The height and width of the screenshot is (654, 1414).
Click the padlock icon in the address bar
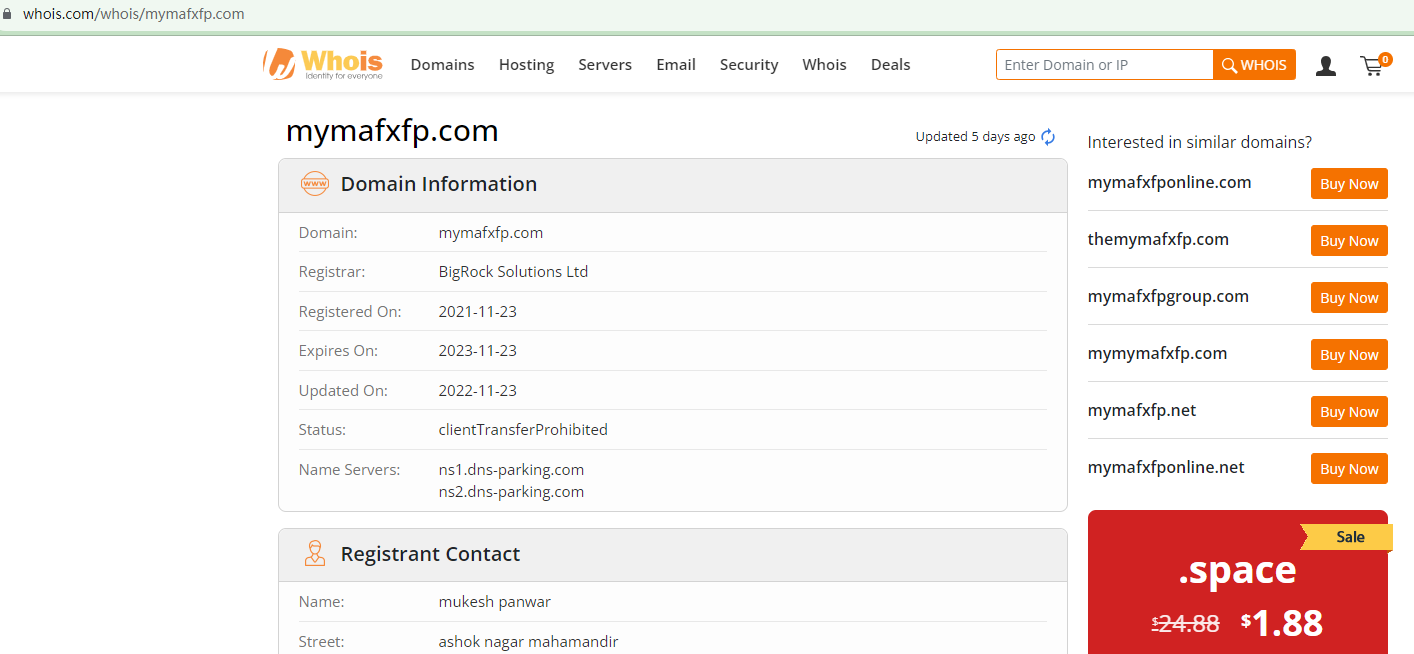coord(7,14)
